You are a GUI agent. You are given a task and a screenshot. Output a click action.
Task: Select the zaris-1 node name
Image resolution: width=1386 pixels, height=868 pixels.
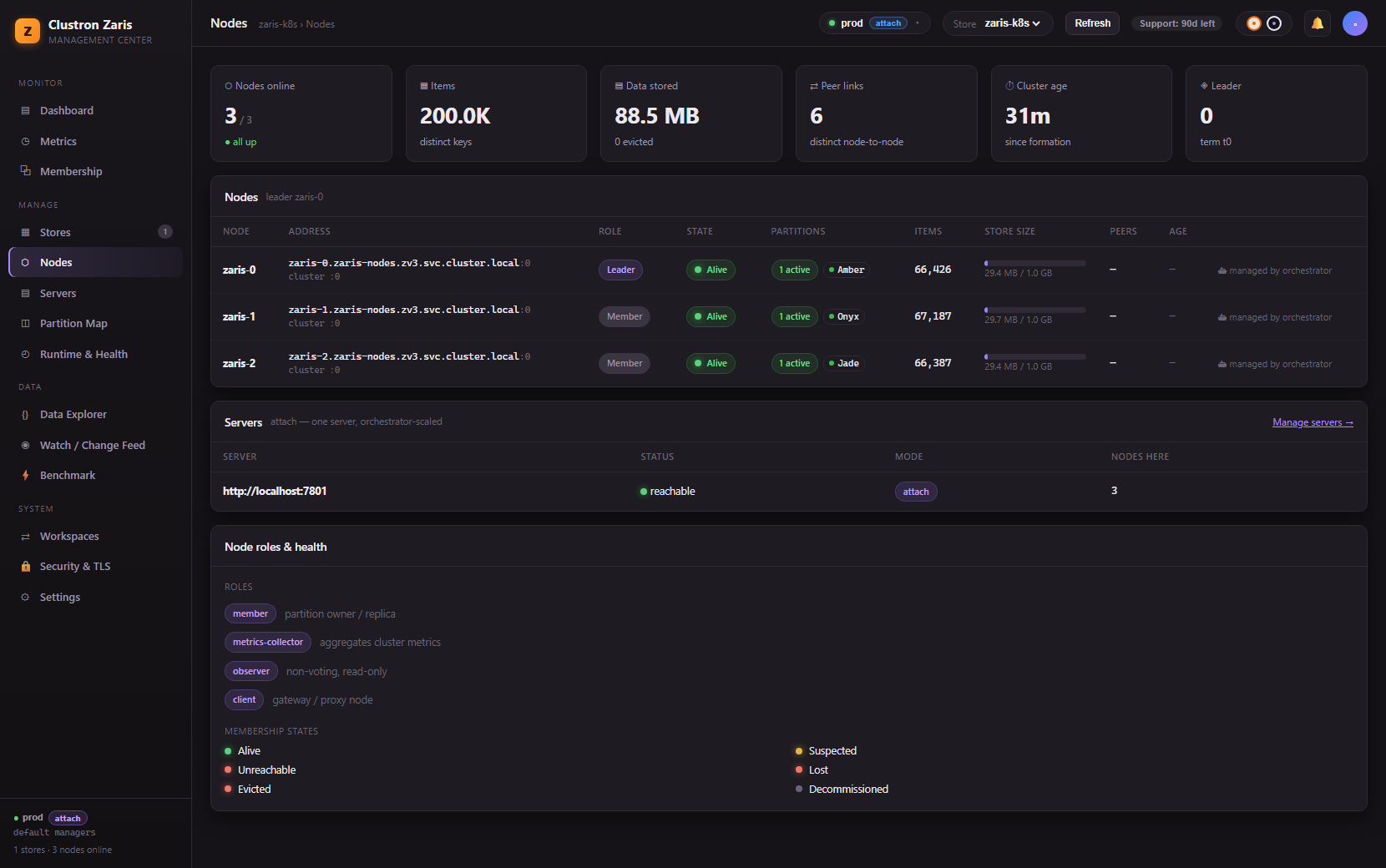click(239, 317)
